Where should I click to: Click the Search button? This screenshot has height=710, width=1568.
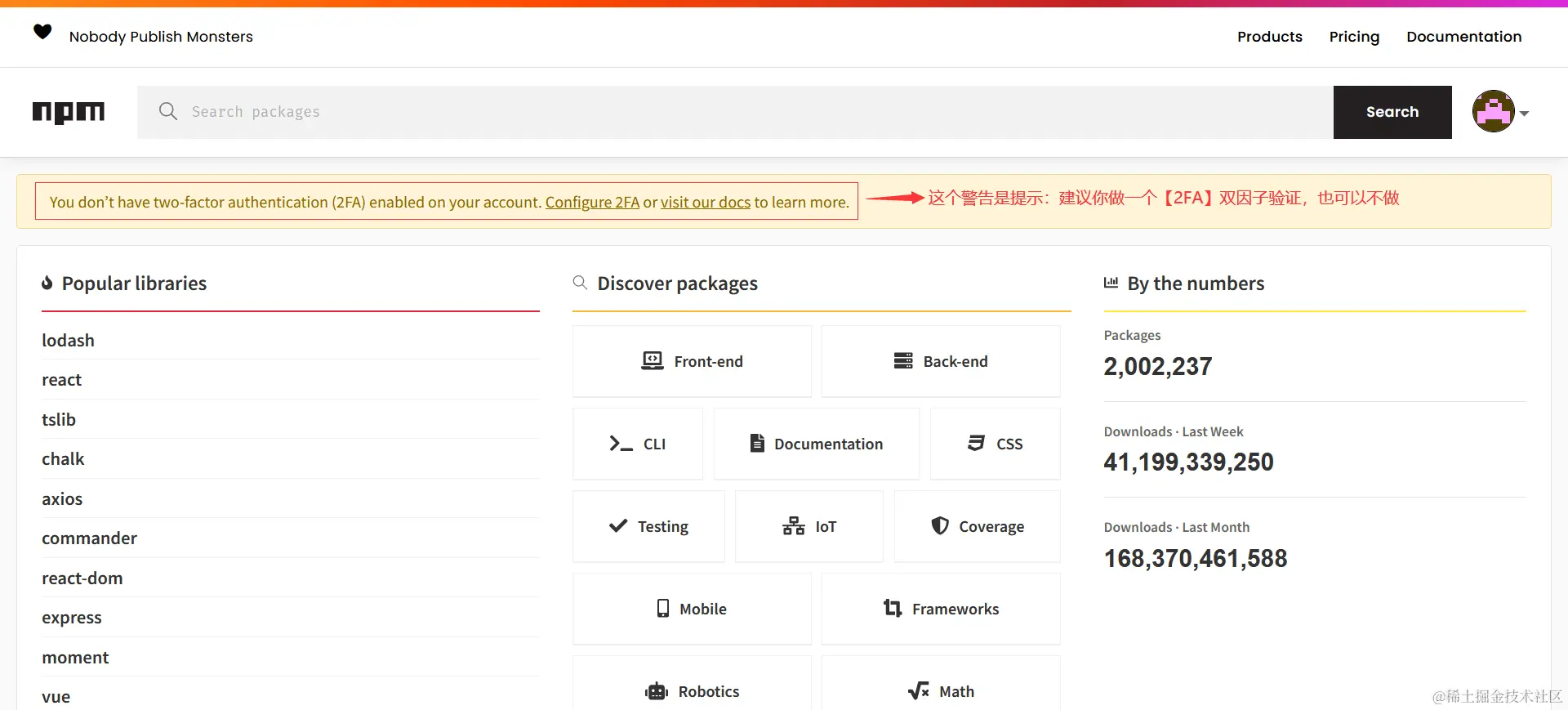pos(1392,112)
